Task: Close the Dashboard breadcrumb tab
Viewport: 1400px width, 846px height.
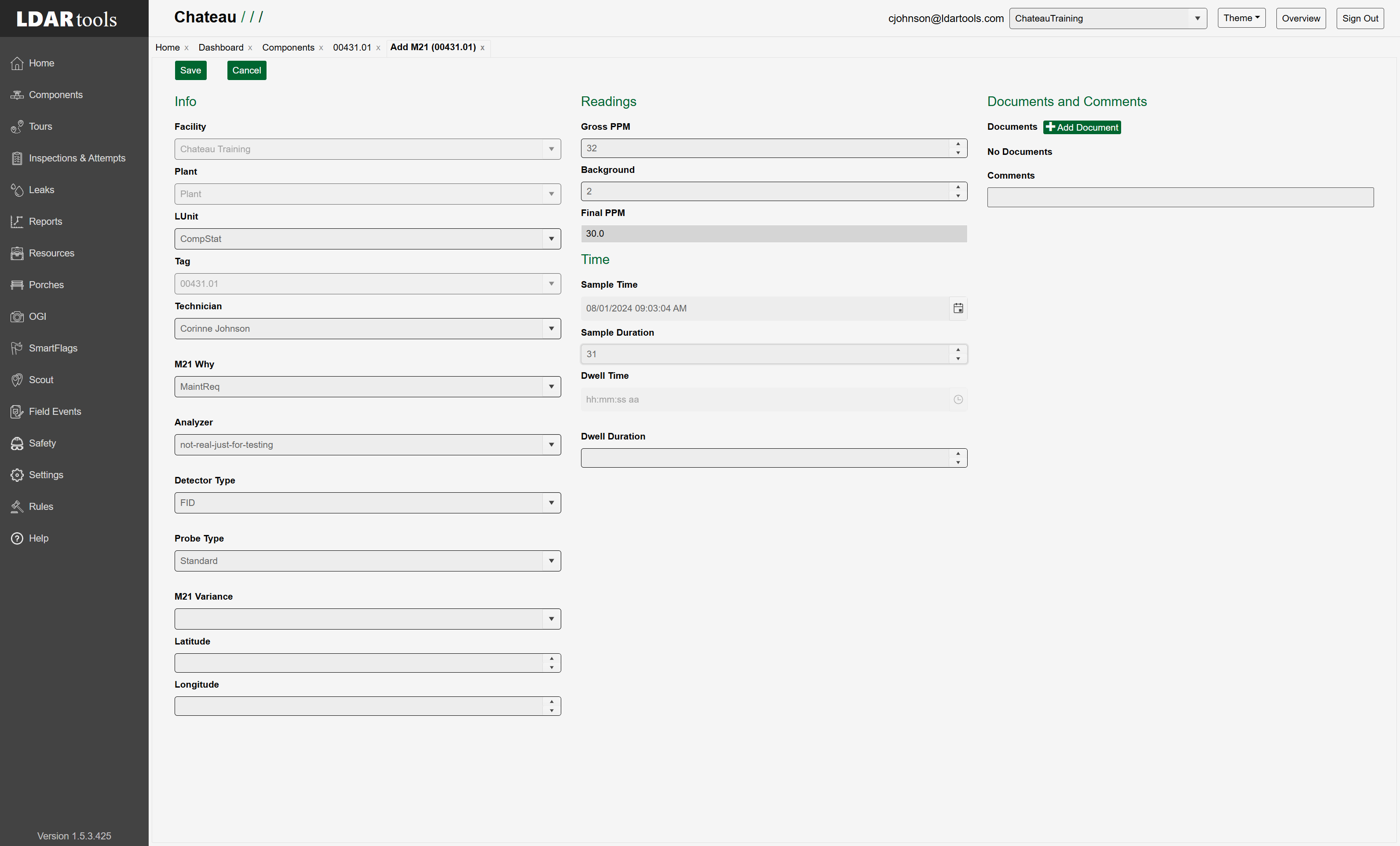Action: click(250, 48)
